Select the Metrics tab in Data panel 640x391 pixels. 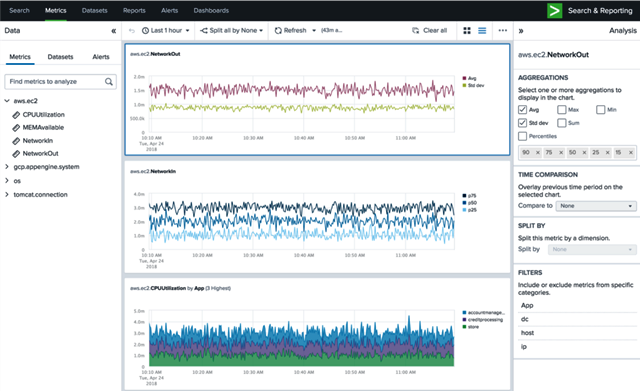(20, 57)
